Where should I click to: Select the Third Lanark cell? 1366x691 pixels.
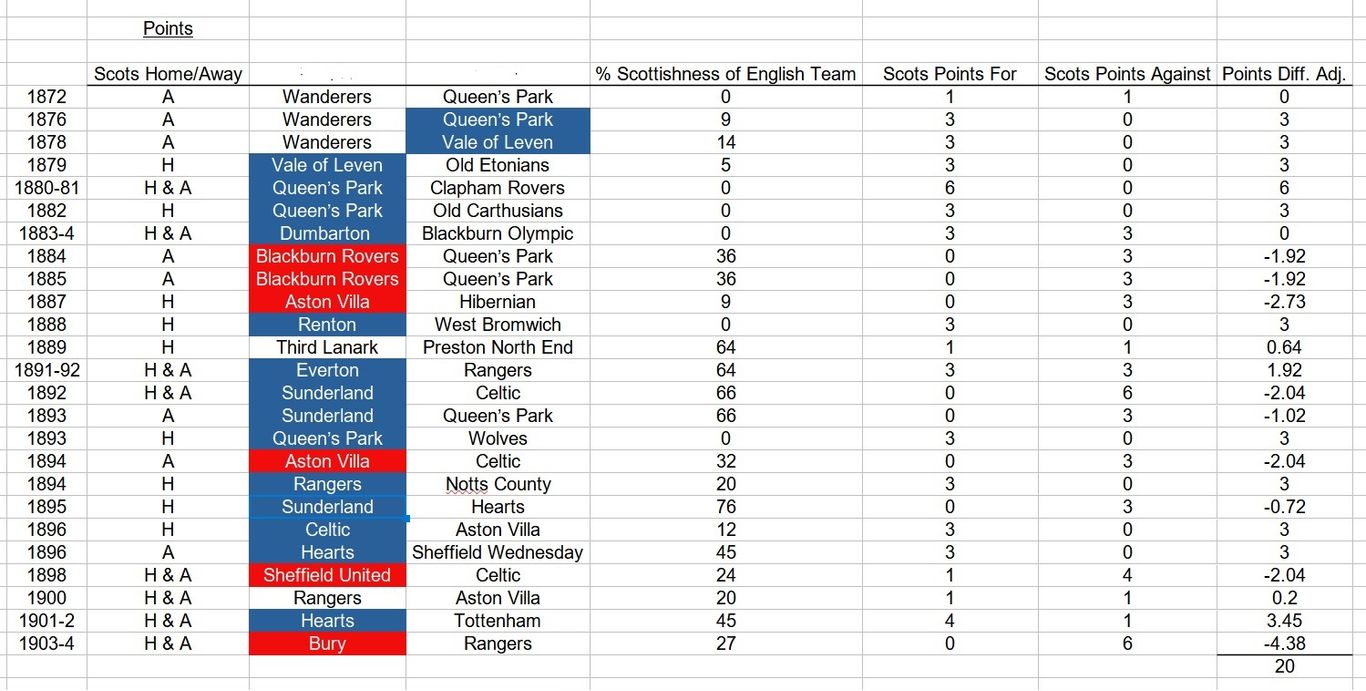coord(327,348)
